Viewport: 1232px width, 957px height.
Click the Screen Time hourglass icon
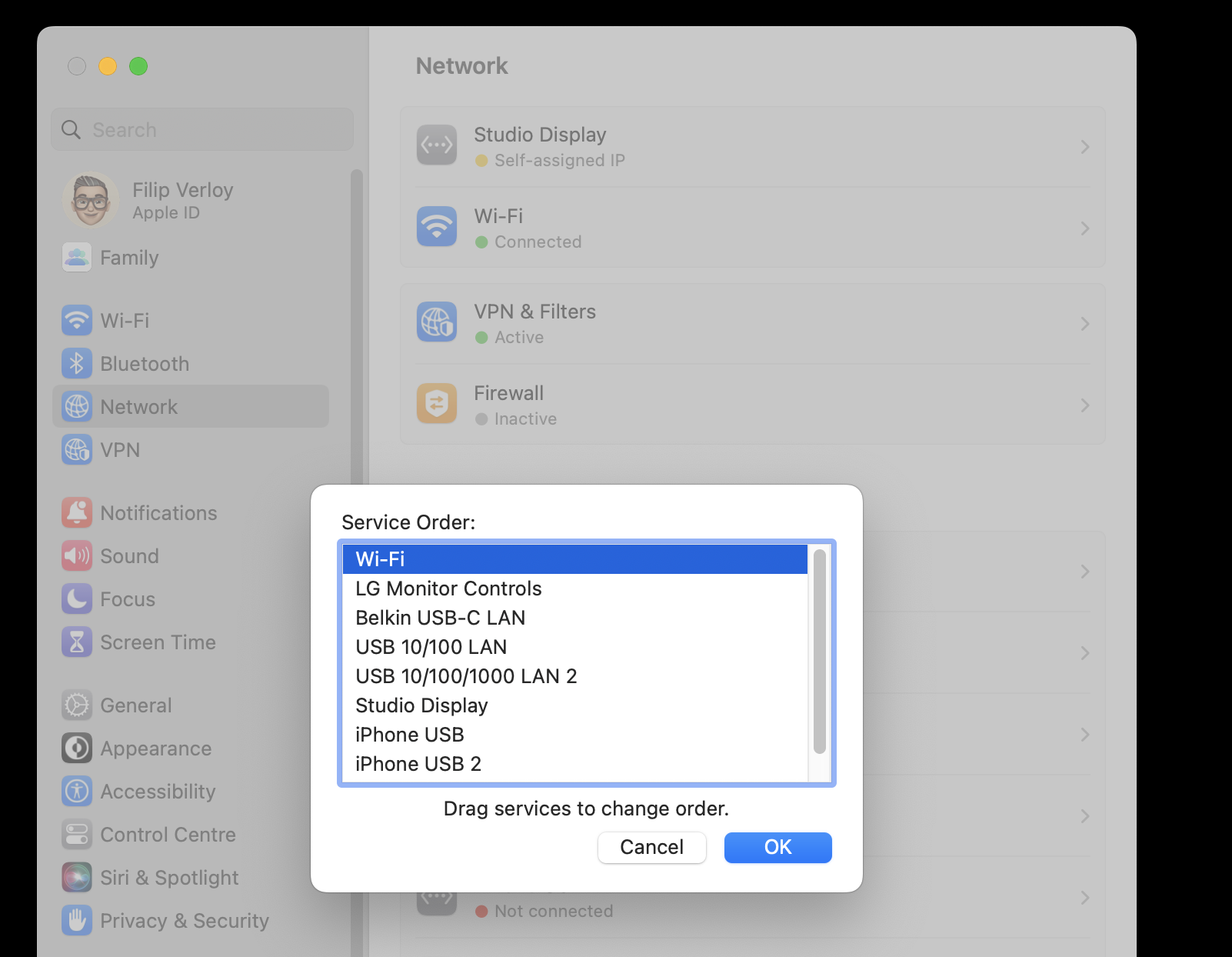77,642
